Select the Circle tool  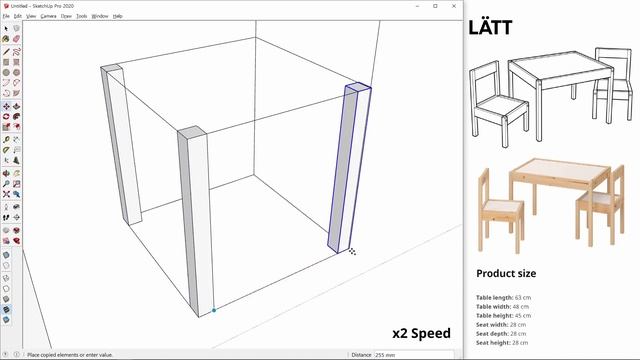coord(6,72)
